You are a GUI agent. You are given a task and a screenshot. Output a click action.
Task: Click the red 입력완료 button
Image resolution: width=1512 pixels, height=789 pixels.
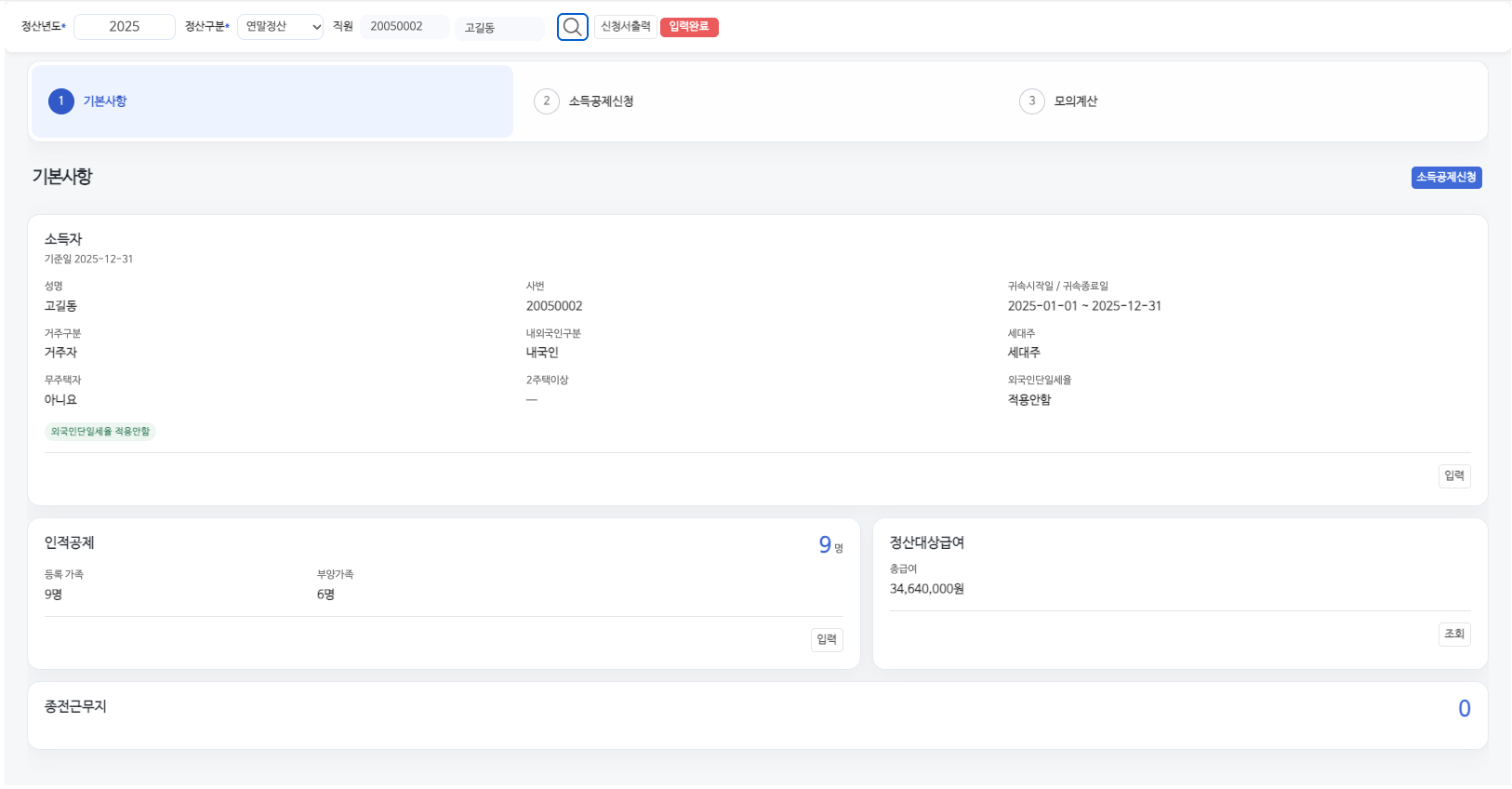coord(689,27)
